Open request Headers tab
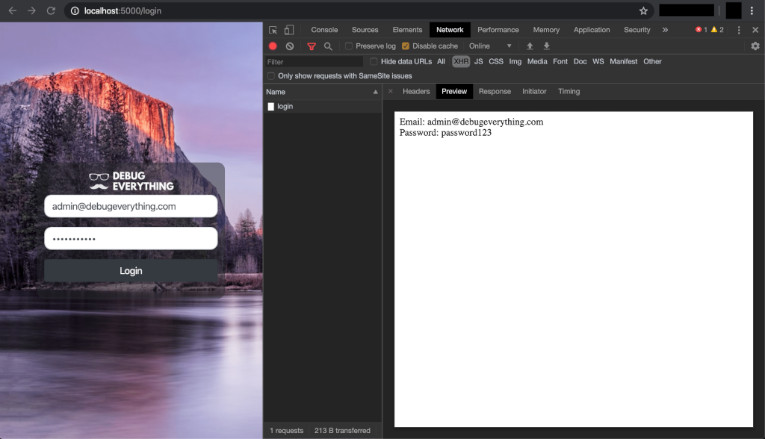The image size is (765, 439). [x=416, y=91]
